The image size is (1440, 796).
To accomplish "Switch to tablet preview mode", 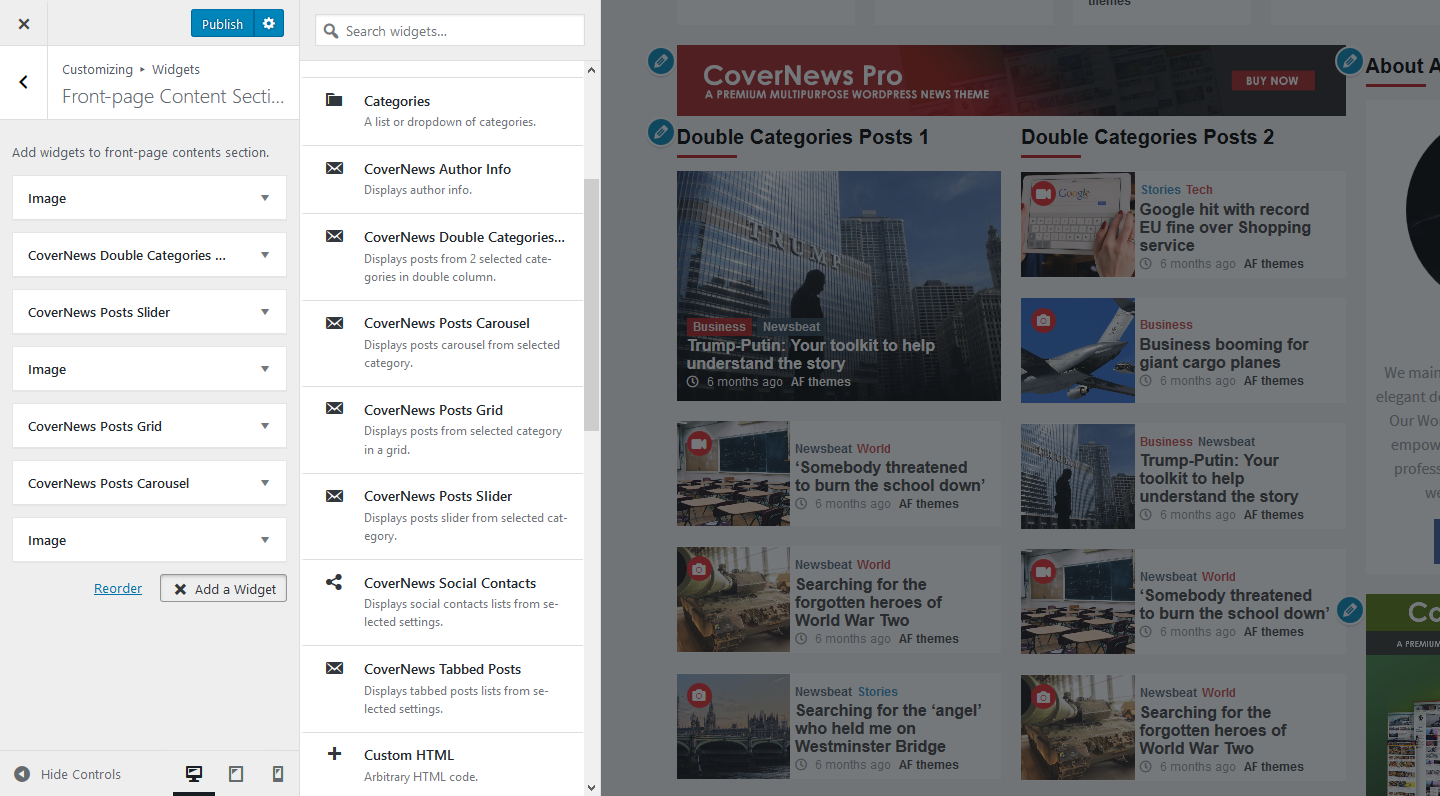I will 236,774.
